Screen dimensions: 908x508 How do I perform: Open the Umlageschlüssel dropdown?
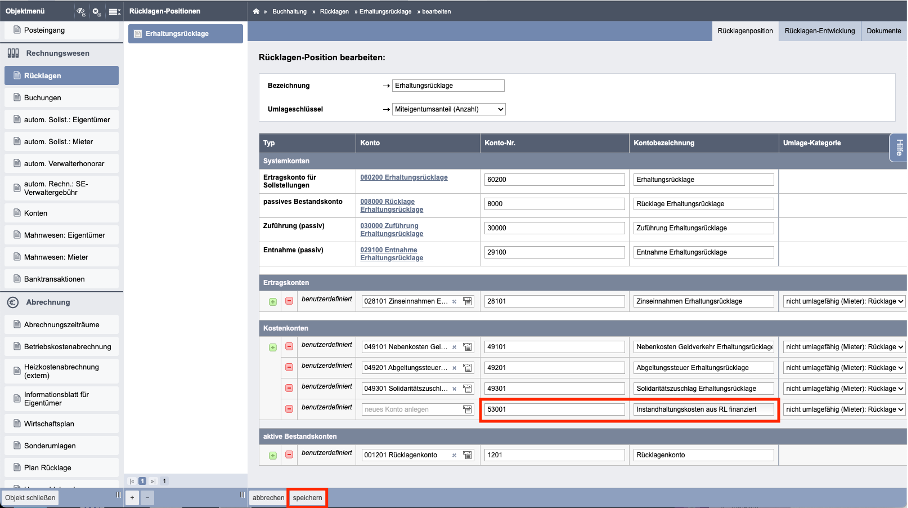(449, 109)
